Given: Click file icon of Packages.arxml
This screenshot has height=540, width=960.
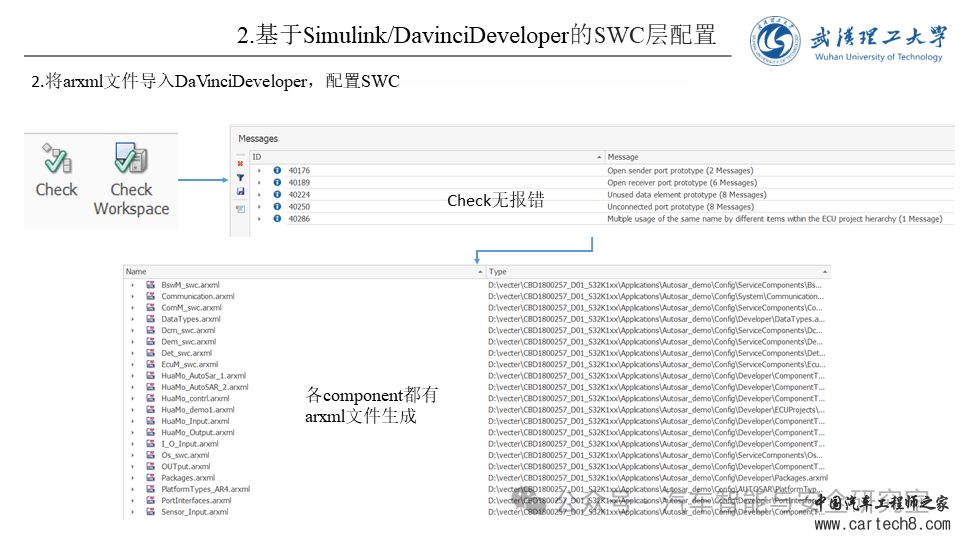Looking at the screenshot, I should pyautogui.click(x=150, y=478).
